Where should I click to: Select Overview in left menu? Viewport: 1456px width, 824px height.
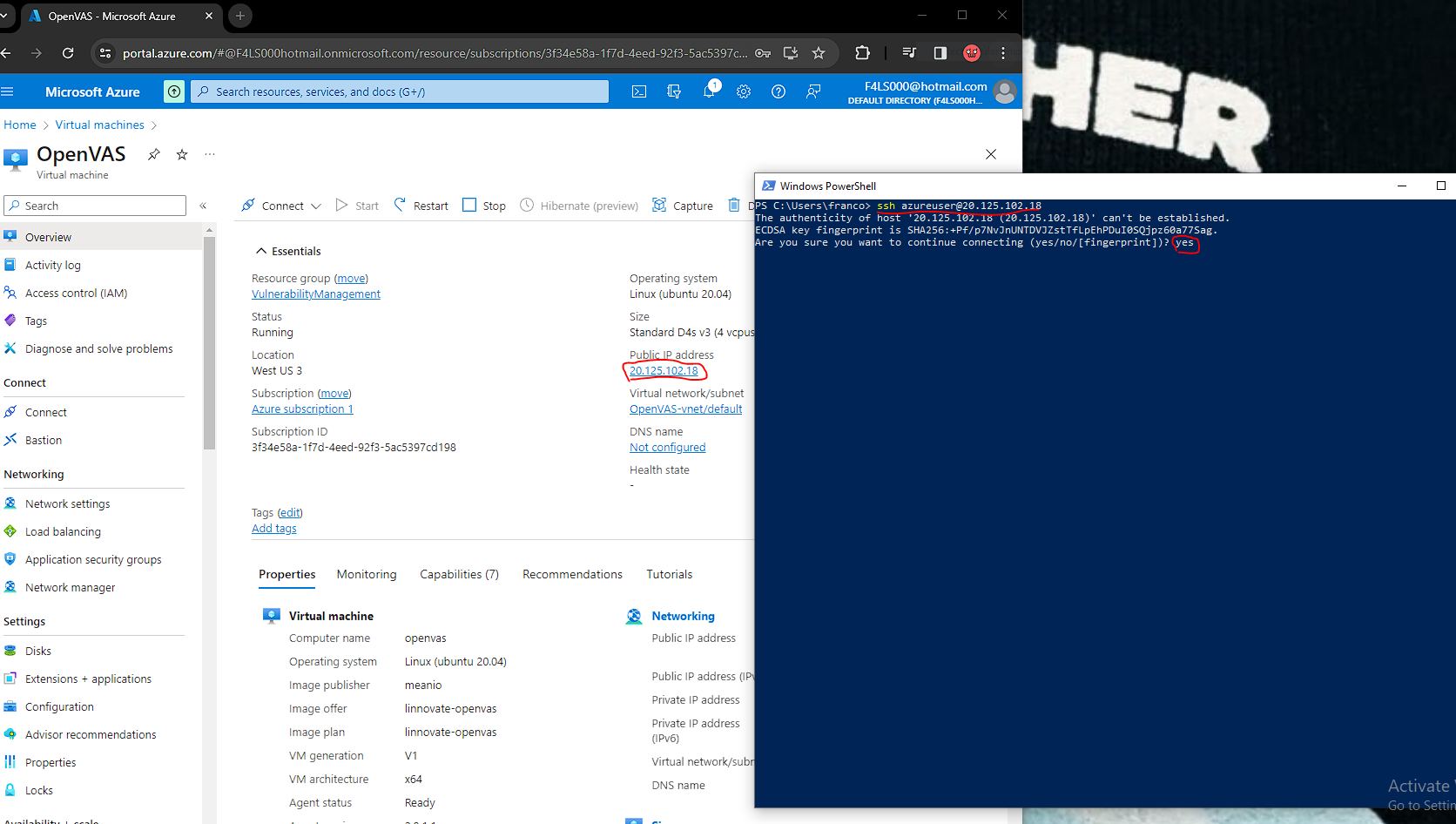(101, 237)
